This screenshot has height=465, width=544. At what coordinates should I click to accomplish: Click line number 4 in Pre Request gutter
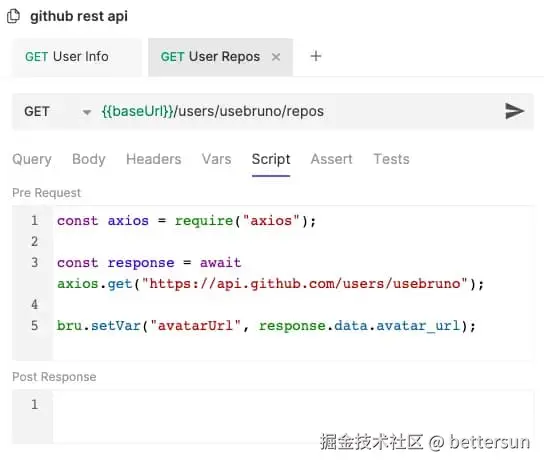coord(34,305)
